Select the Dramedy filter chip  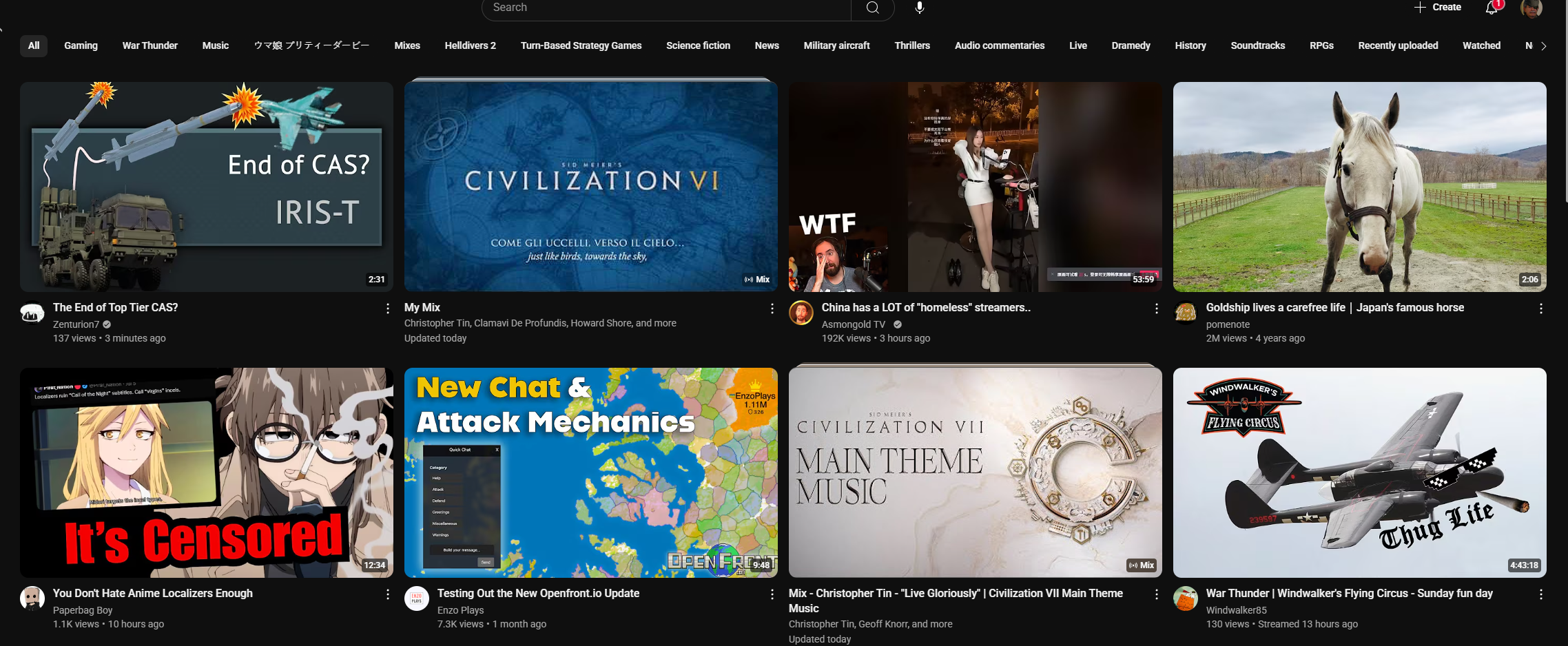coord(1131,45)
